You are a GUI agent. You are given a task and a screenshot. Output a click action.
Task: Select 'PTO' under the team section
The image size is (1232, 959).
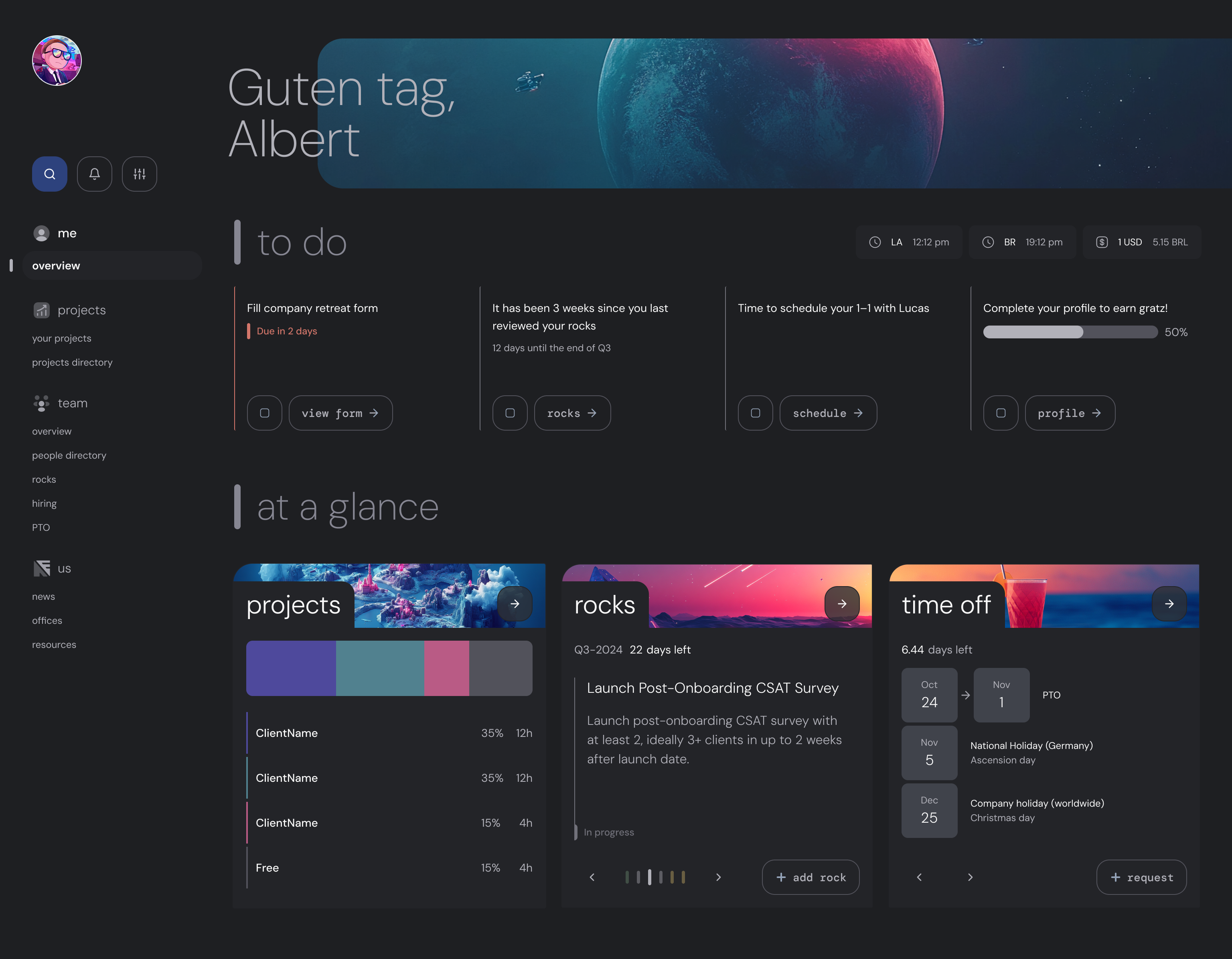tap(41, 527)
